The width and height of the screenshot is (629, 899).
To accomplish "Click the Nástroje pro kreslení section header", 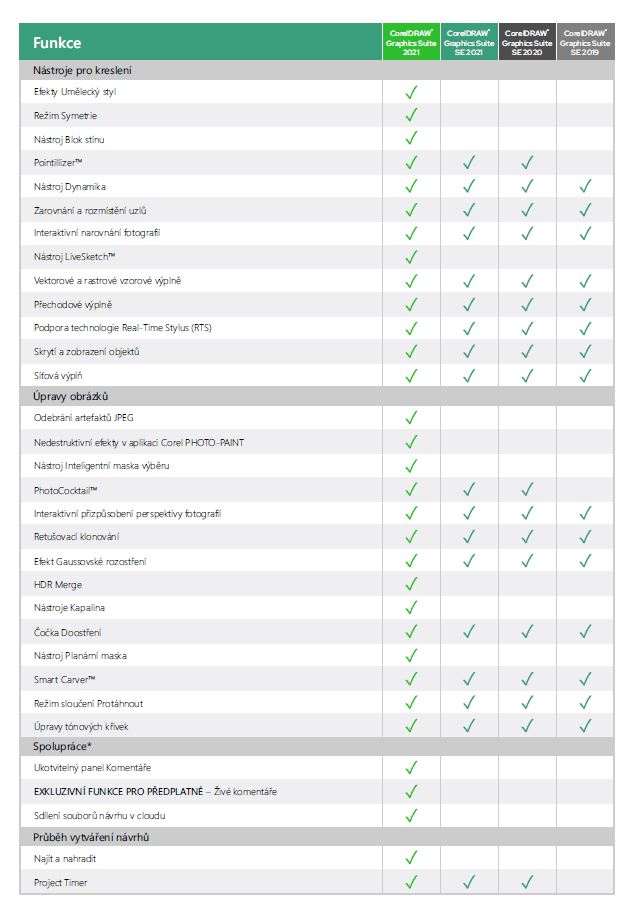I will click(82, 70).
